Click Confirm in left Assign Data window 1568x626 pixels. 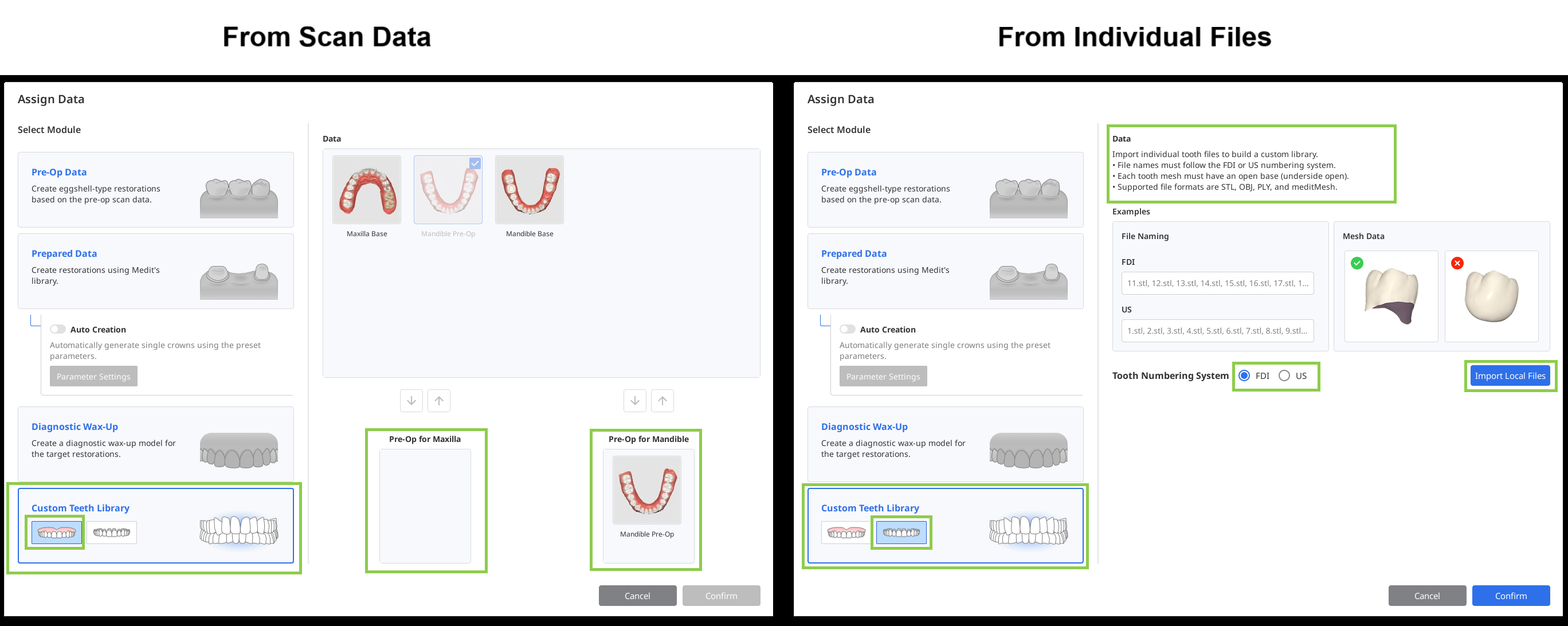pos(722,596)
